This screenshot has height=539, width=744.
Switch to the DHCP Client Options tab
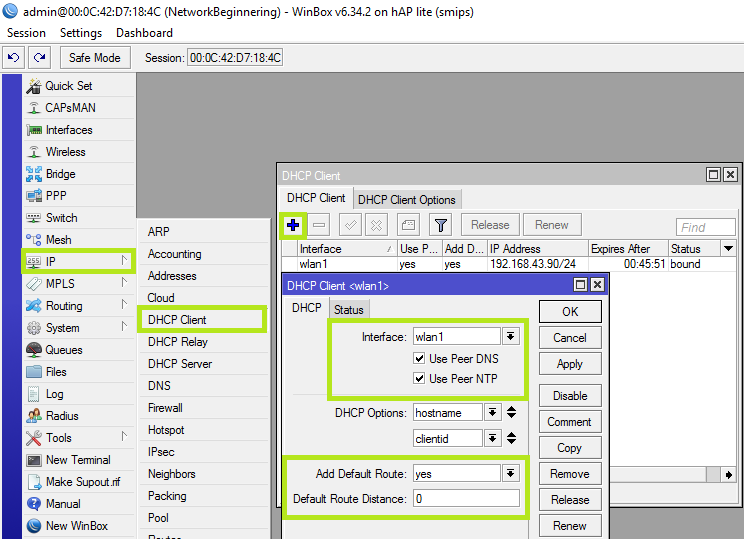click(407, 200)
